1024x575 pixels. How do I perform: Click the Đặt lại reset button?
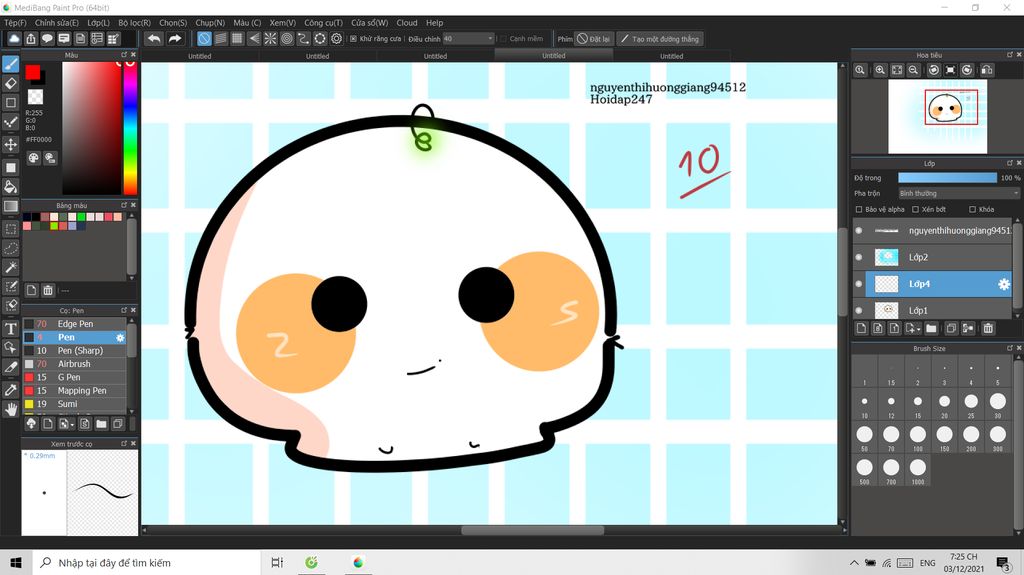[594, 39]
